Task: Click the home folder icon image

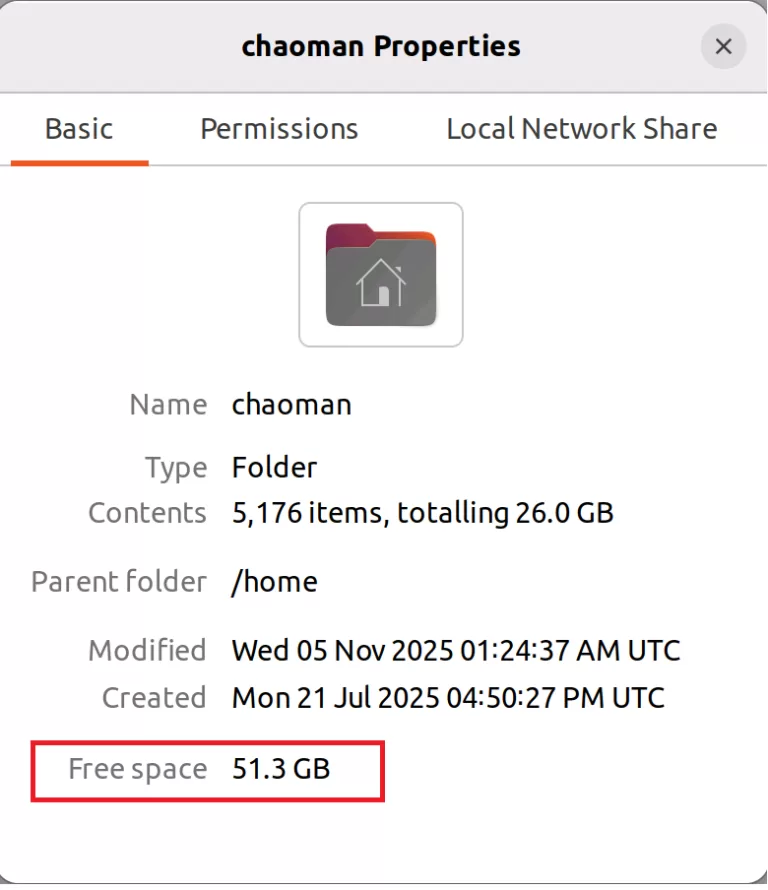Action: click(381, 275)
